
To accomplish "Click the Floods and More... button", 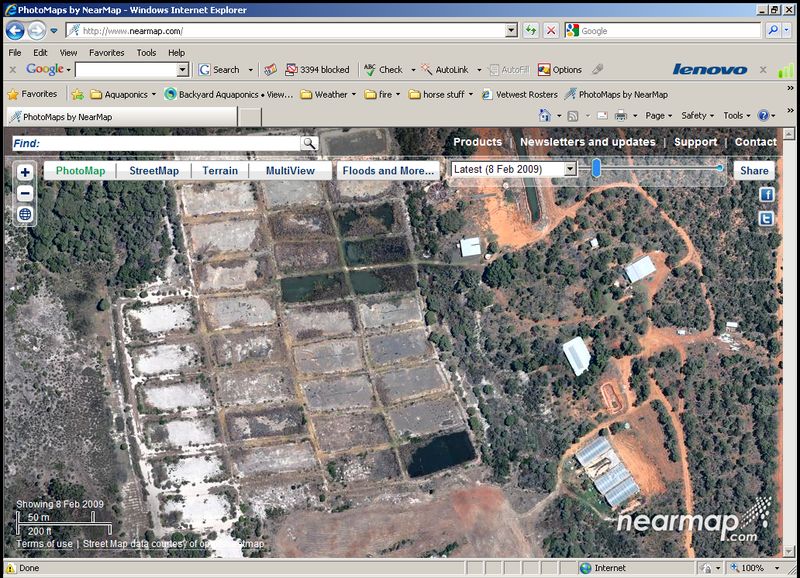I will pos(388,171).
